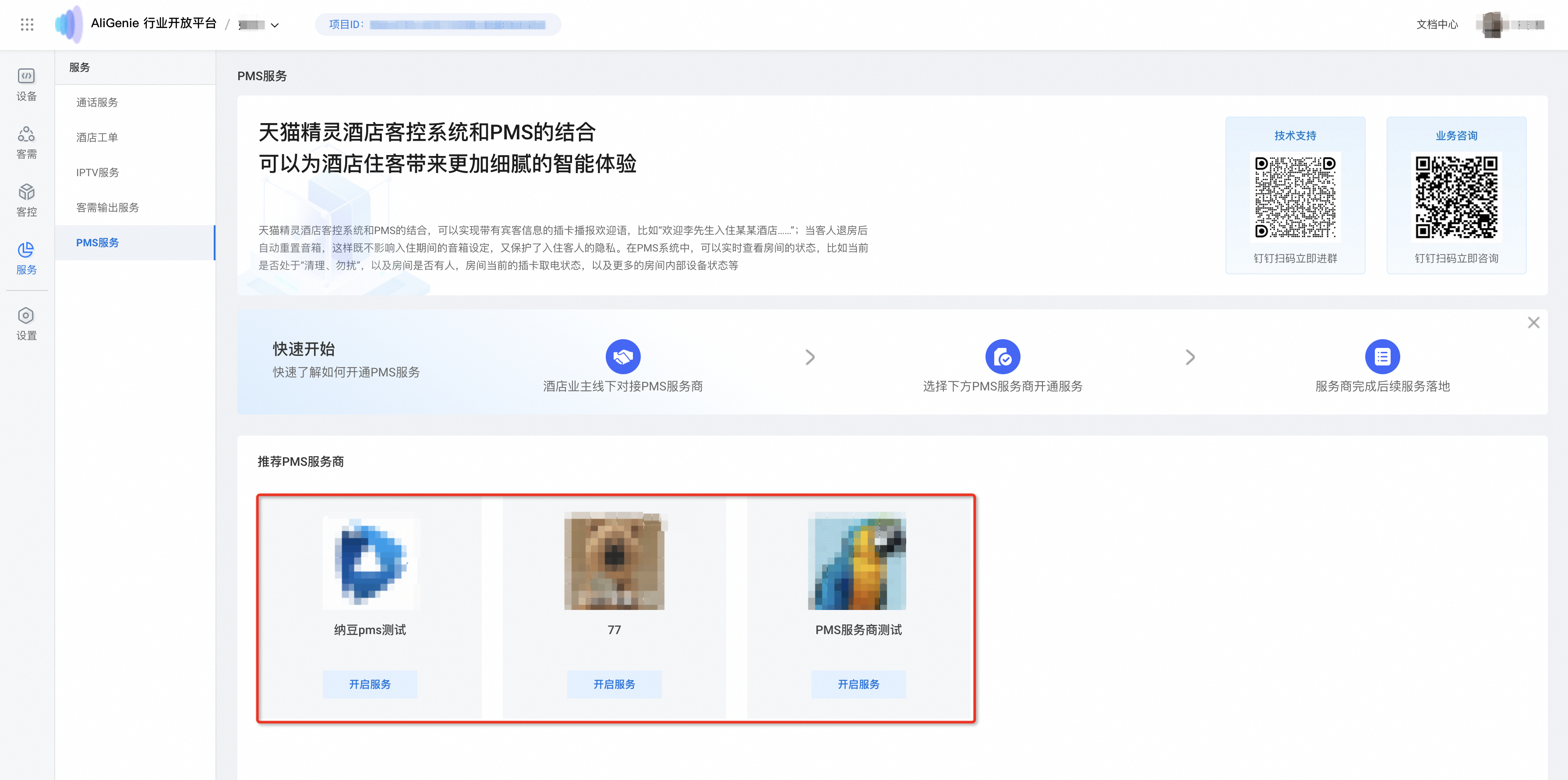
Task: Open 设备 in the left rail
Action: click(26, 85)
